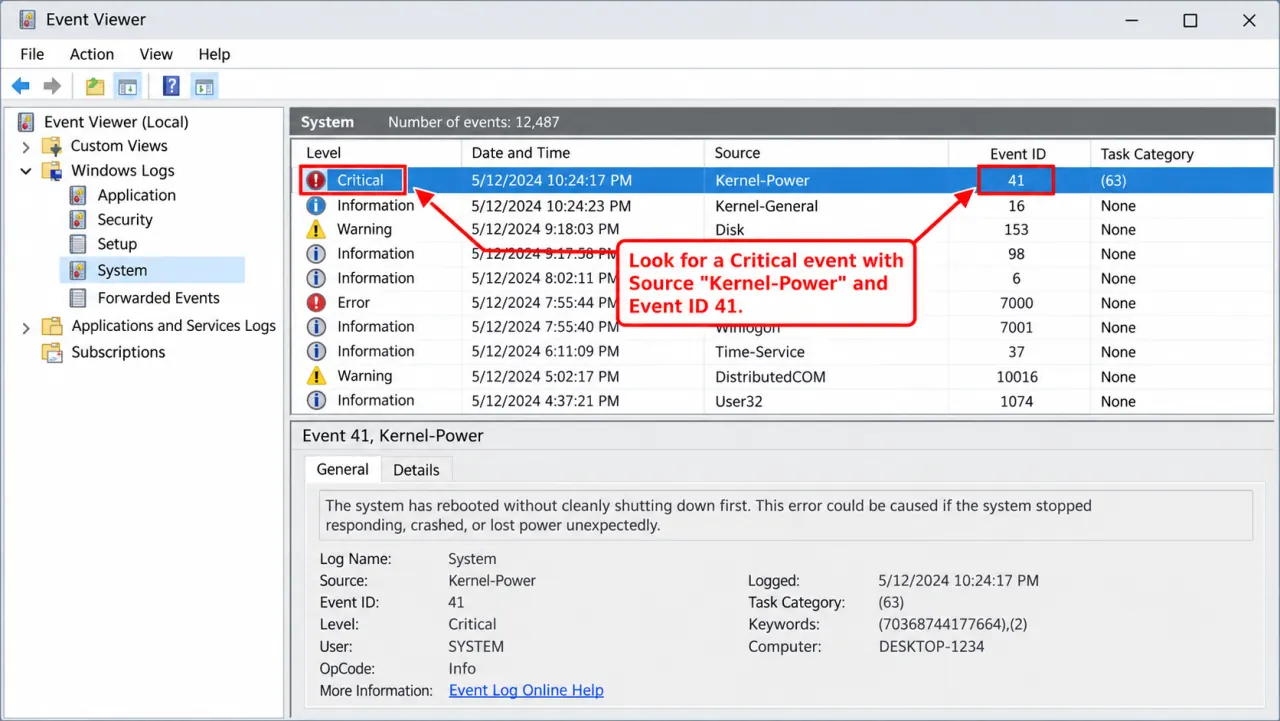Viewport: 1280px width, 721px height.
Task: Sort by the Event ID column header
Action: pos(1018,154)
